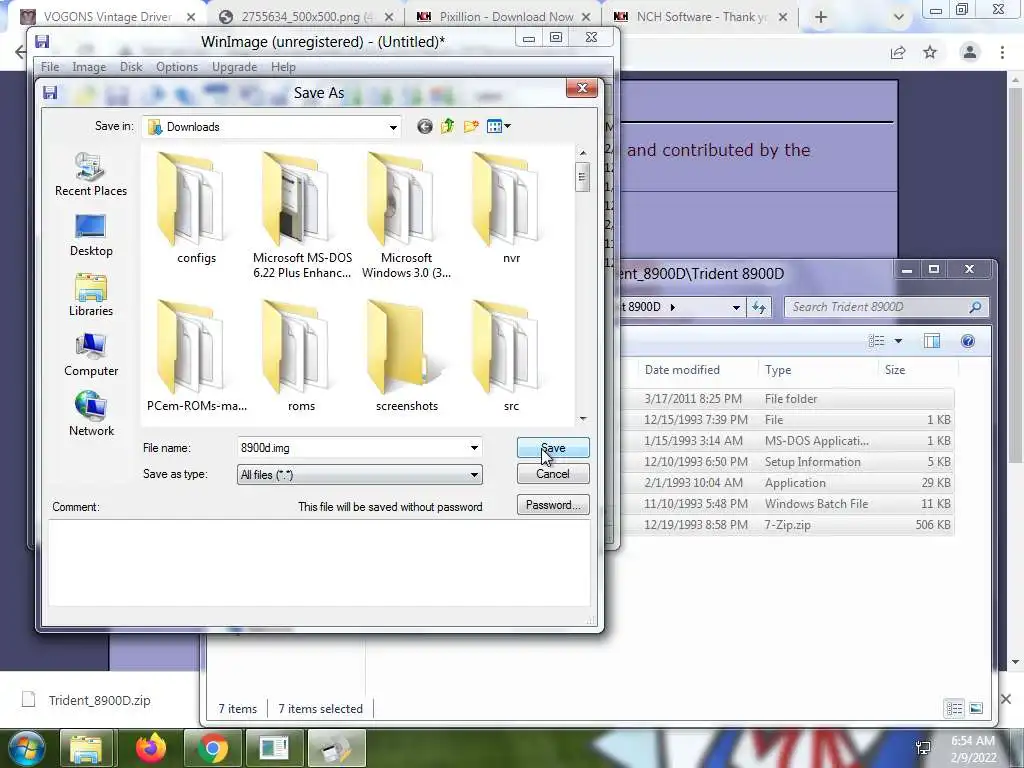The height and width of the screenshot is (768, 1024).
Task: Select the screenshots folder
Action: coord(406,356)
